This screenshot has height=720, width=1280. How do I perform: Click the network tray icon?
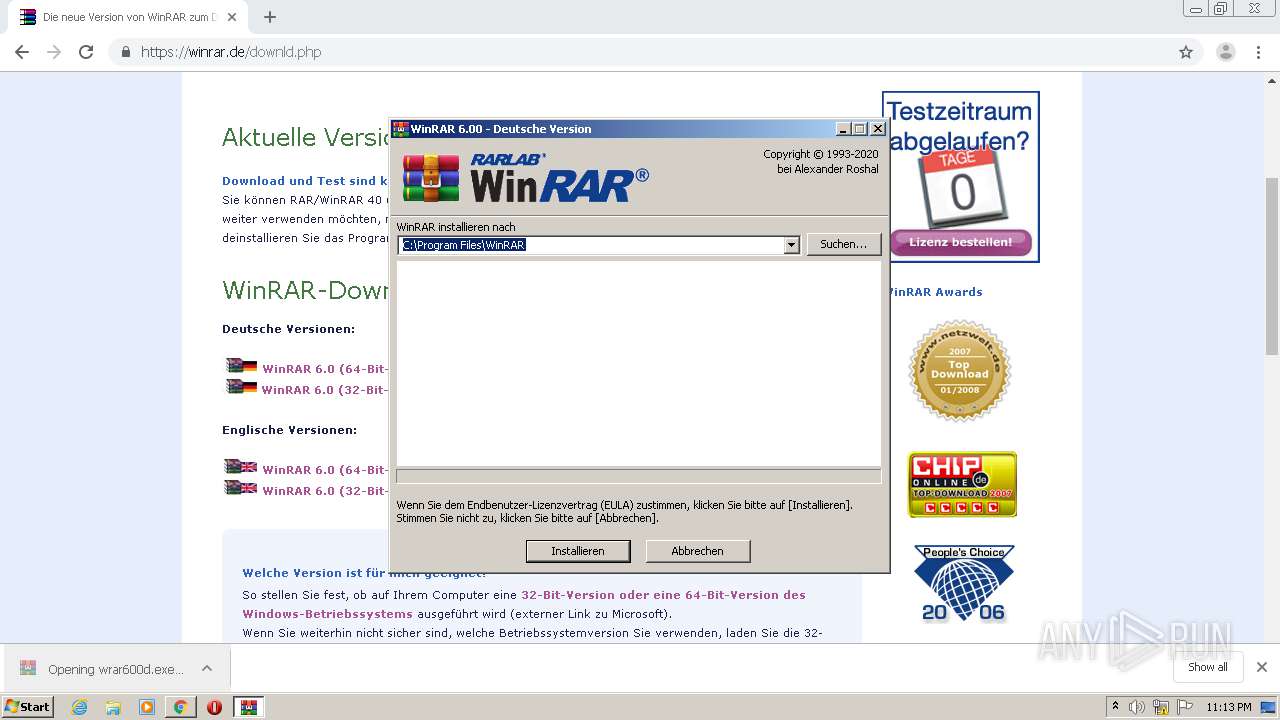click(x=1161, y=707)
